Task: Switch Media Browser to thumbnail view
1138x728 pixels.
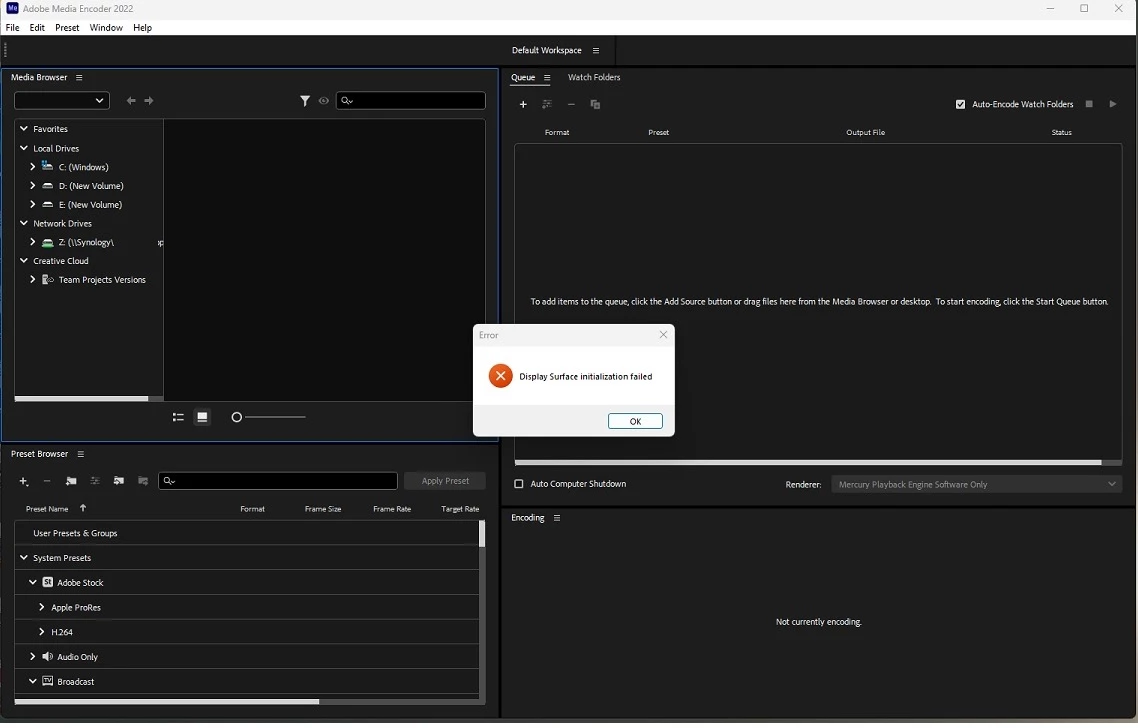Action: (x=202, y=417)
